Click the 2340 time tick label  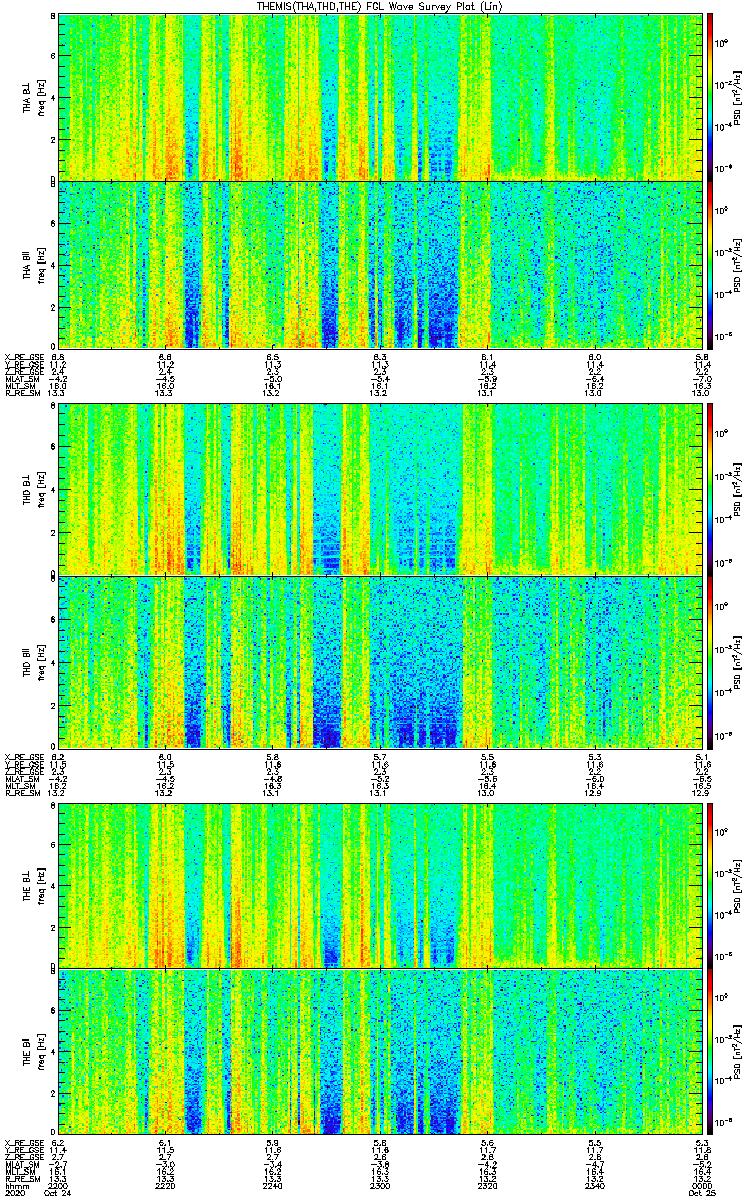click(x=593, y=1187)
